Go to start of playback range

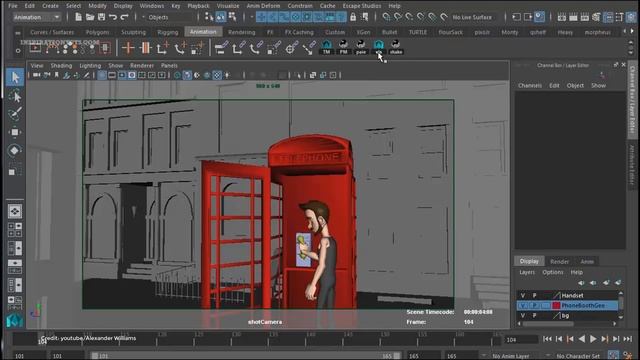pyautogui.click(x=547, y=339)
